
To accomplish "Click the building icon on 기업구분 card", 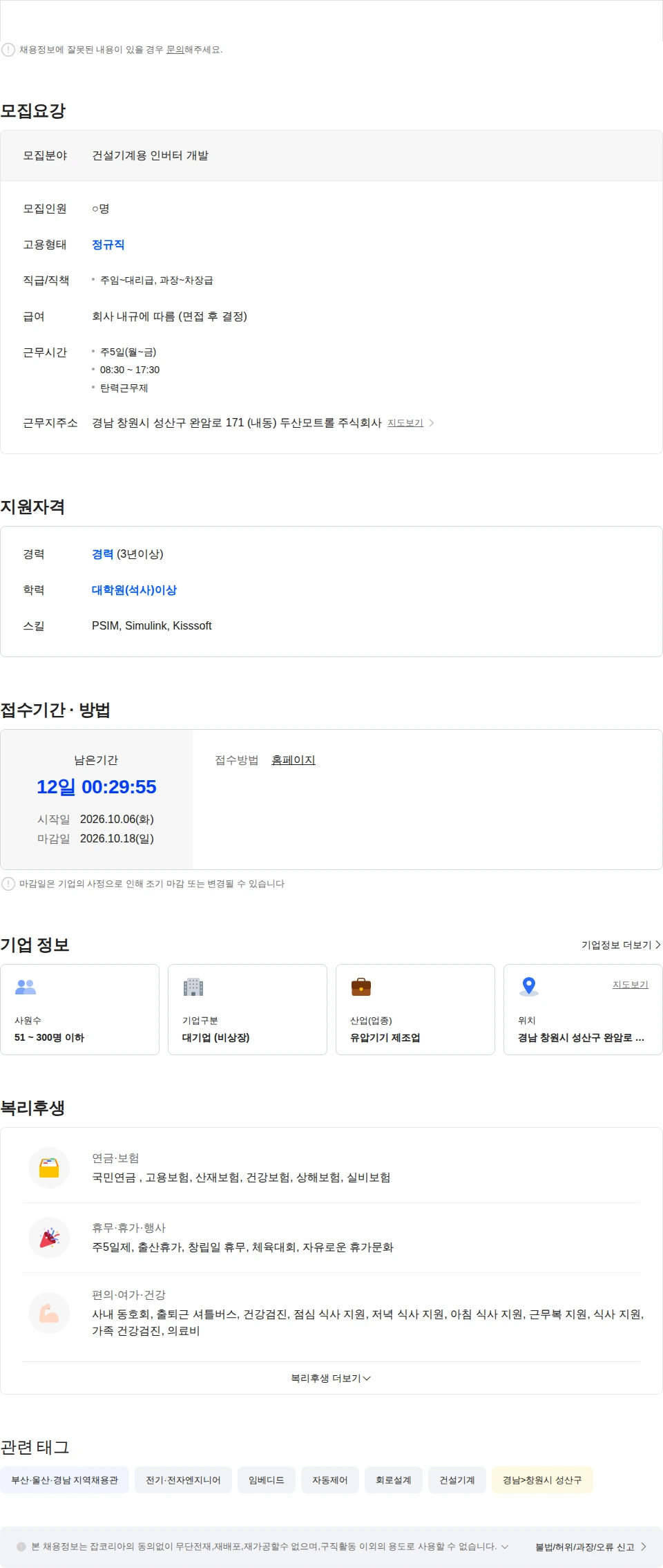I will pos(193,987).
